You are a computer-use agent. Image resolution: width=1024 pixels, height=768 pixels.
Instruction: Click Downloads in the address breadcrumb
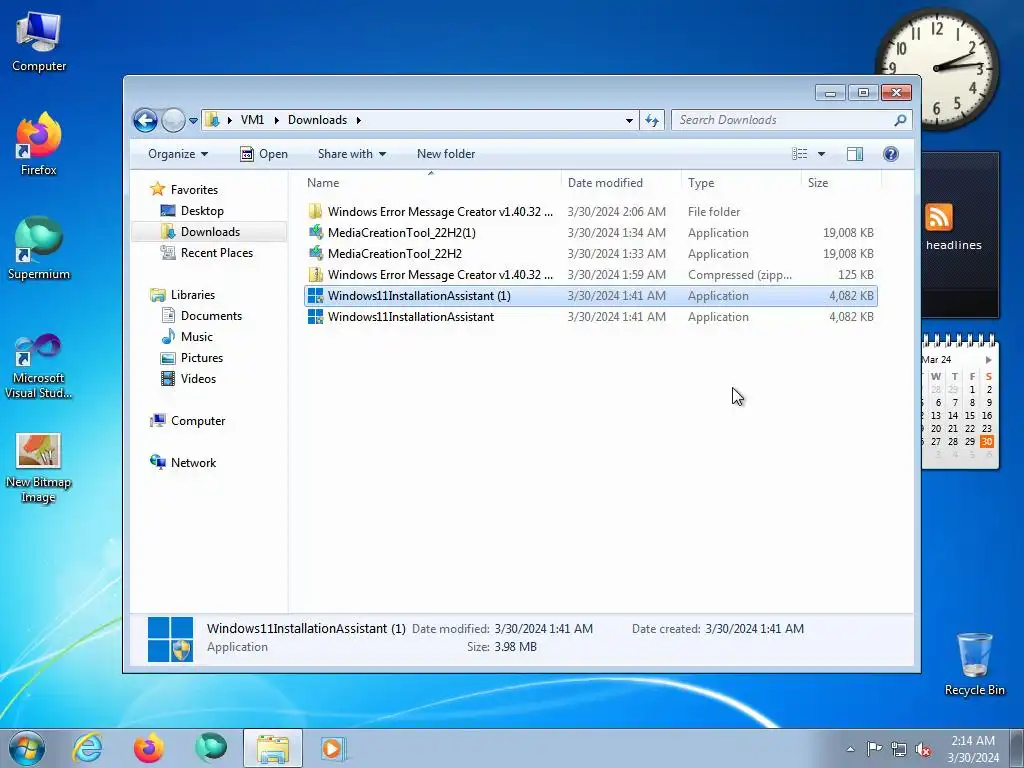click(x=317, y=120)
